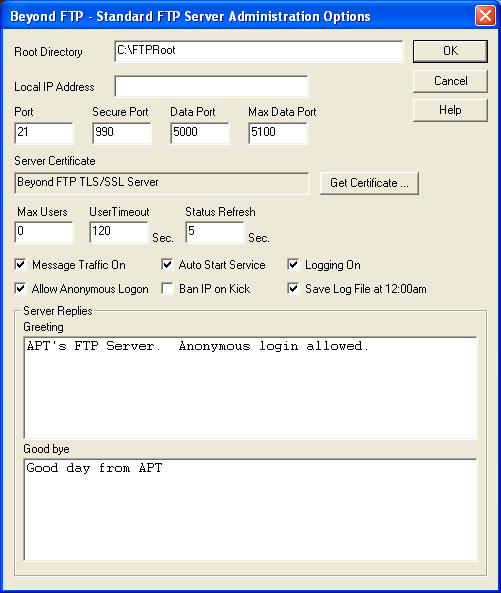Screen dimensions: 501x593
Task: Click the UserTimeout seconds field
Action: click(x=119, y=232)
